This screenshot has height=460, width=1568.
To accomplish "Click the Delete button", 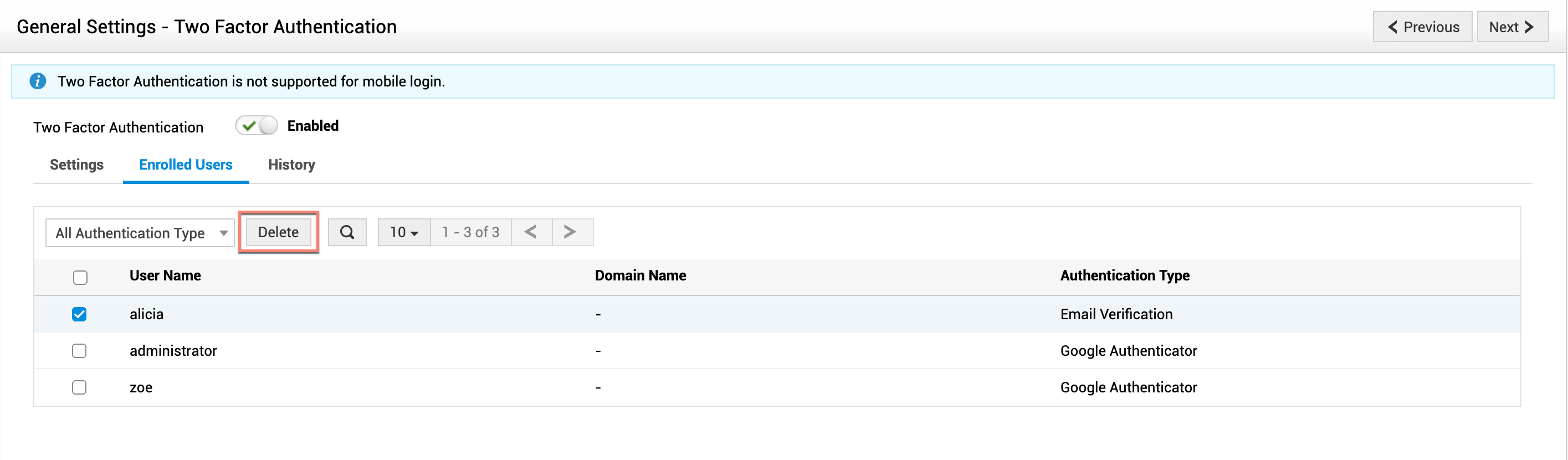I will (278, 232).
